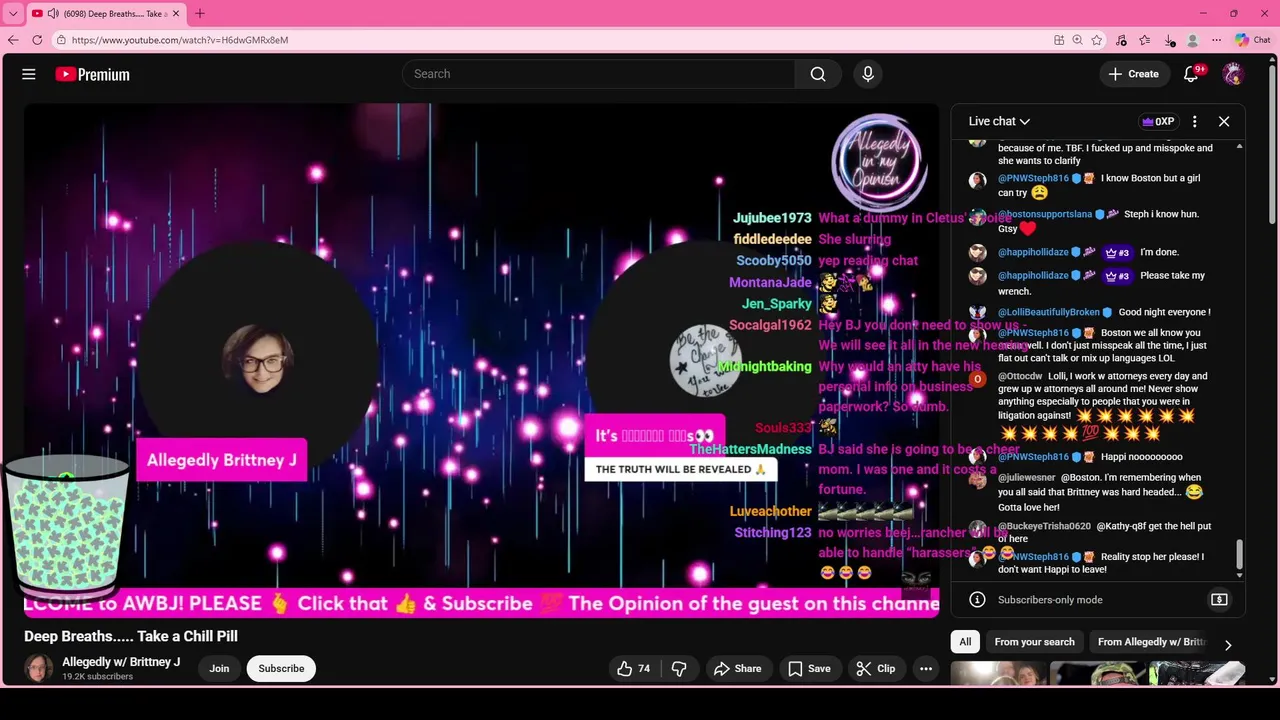Open Allegedly w/ Brittney J channel name
1280x720 pixels.
pyautogui.click(x=121, y=662)
